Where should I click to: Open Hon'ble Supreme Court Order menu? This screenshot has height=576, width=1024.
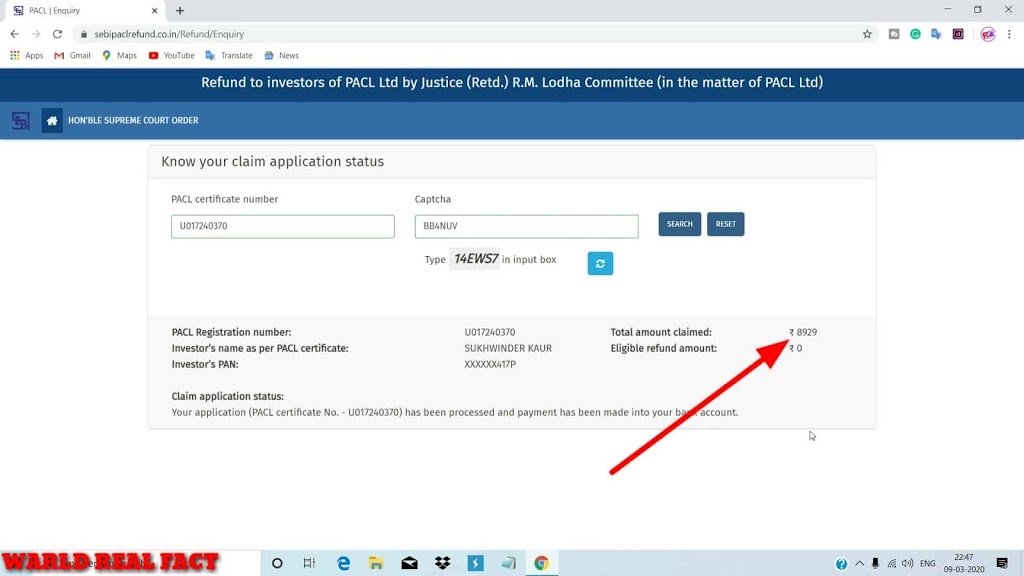tap(133, 121)
